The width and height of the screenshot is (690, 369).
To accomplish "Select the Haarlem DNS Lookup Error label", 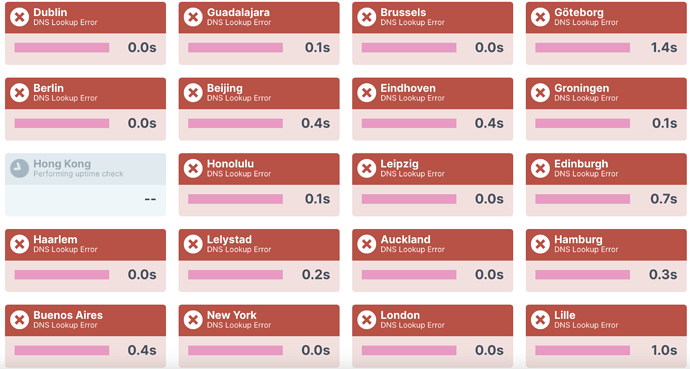I will click(x=65, y=249).
